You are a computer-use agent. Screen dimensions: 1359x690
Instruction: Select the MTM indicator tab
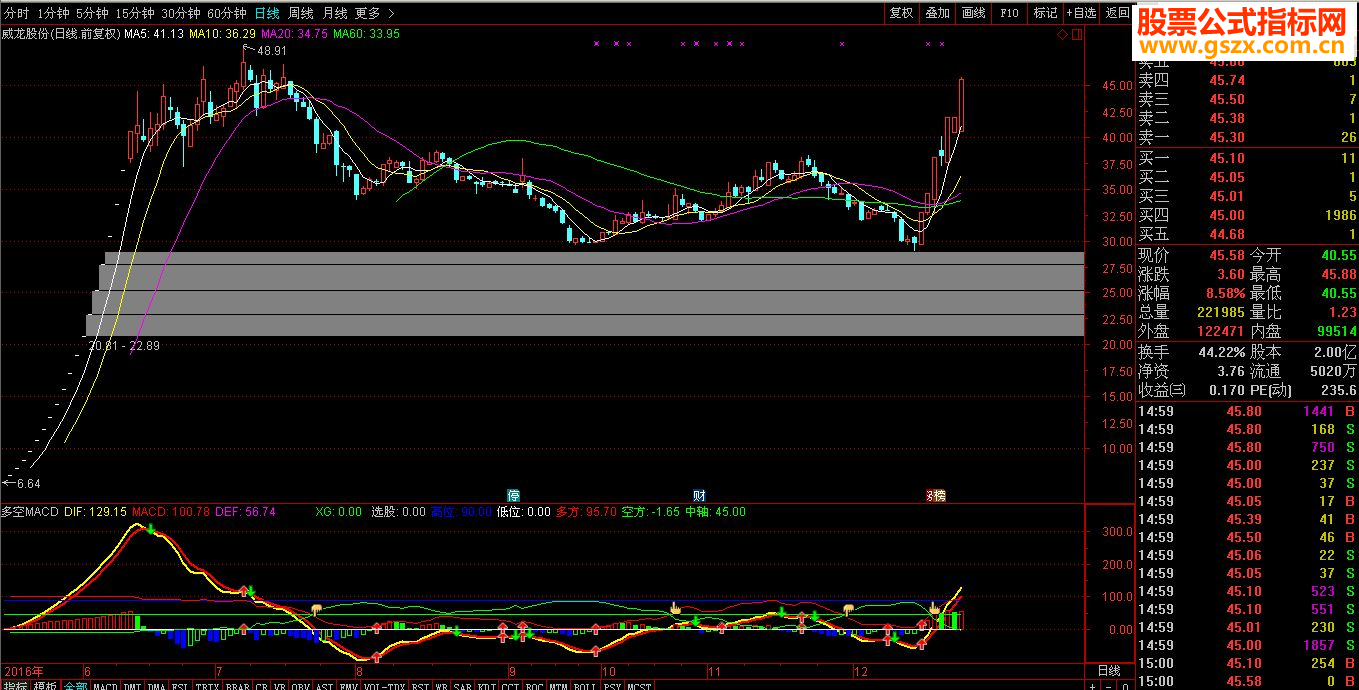pos(558,684)
